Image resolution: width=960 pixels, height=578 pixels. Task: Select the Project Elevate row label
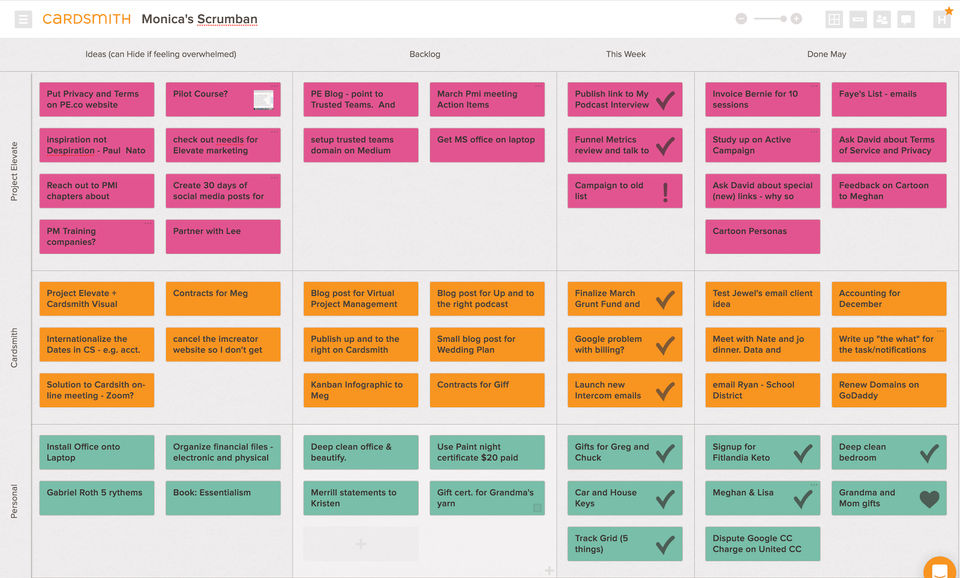coord(14,170)
